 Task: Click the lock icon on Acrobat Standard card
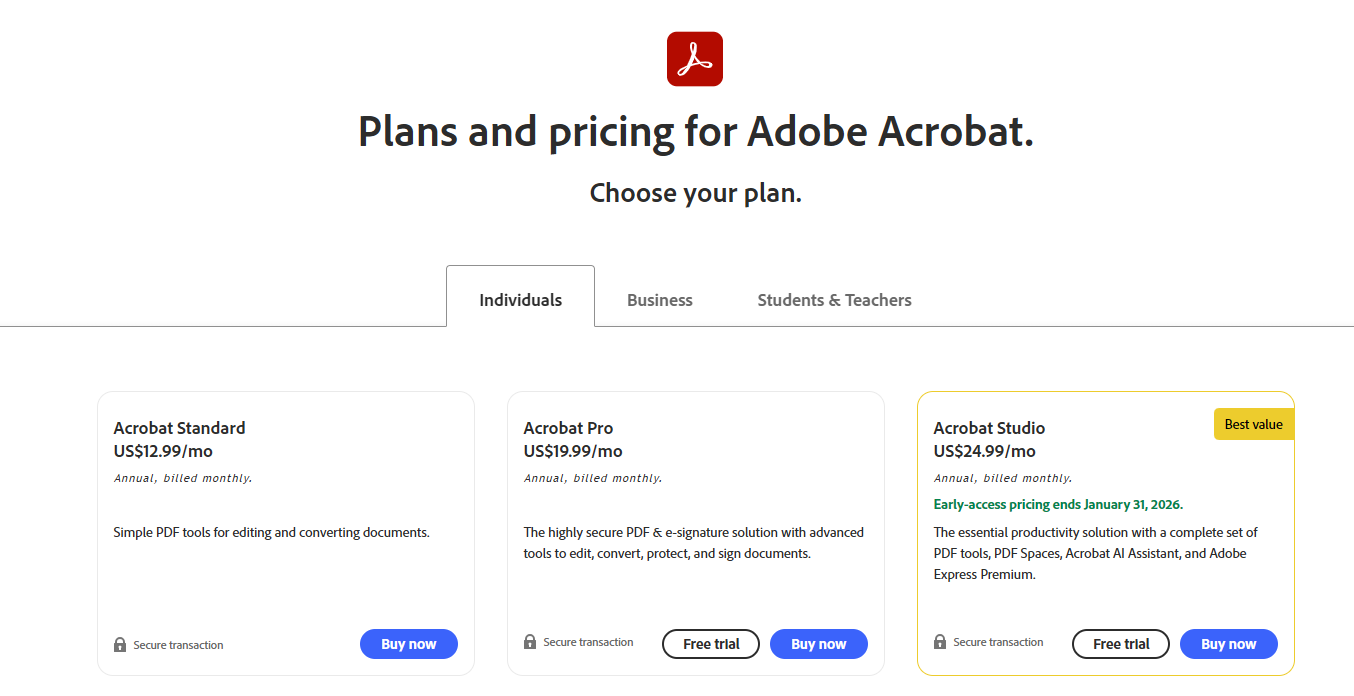120,644
